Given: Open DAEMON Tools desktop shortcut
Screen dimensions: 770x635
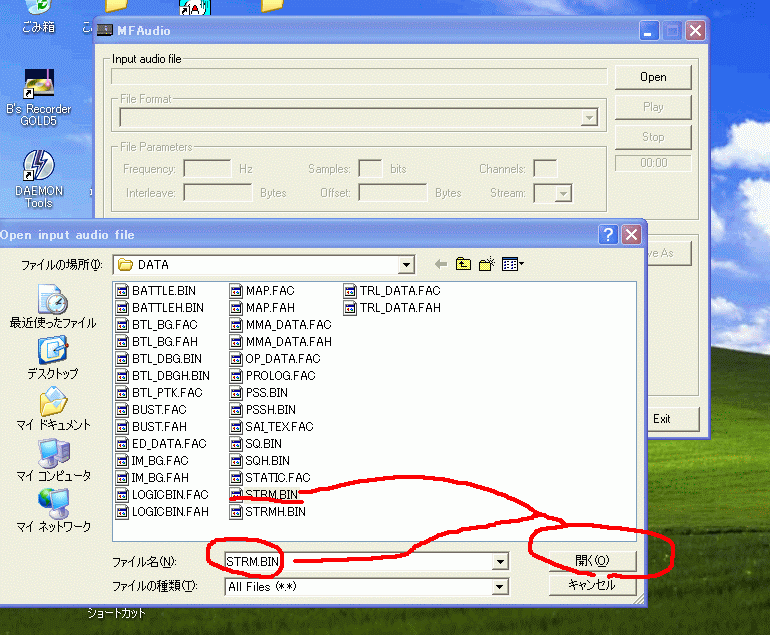Looking at the screenshot, I should [x=39, y=178].
